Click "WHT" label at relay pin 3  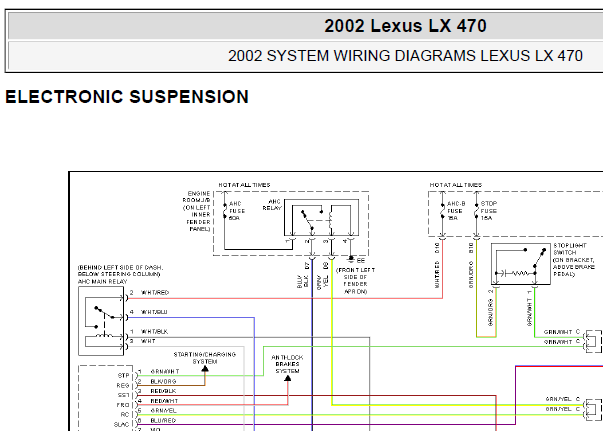tap(148, 341)
